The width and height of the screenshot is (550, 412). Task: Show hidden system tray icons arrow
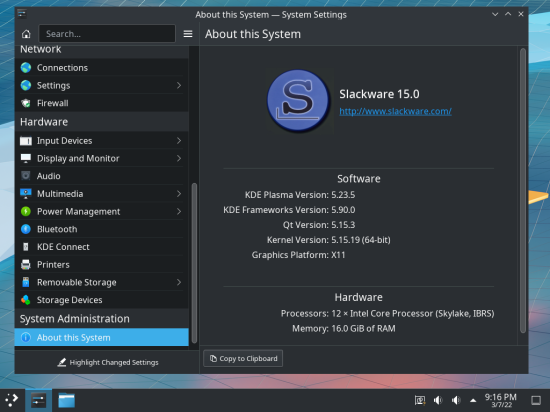point(473,400)
